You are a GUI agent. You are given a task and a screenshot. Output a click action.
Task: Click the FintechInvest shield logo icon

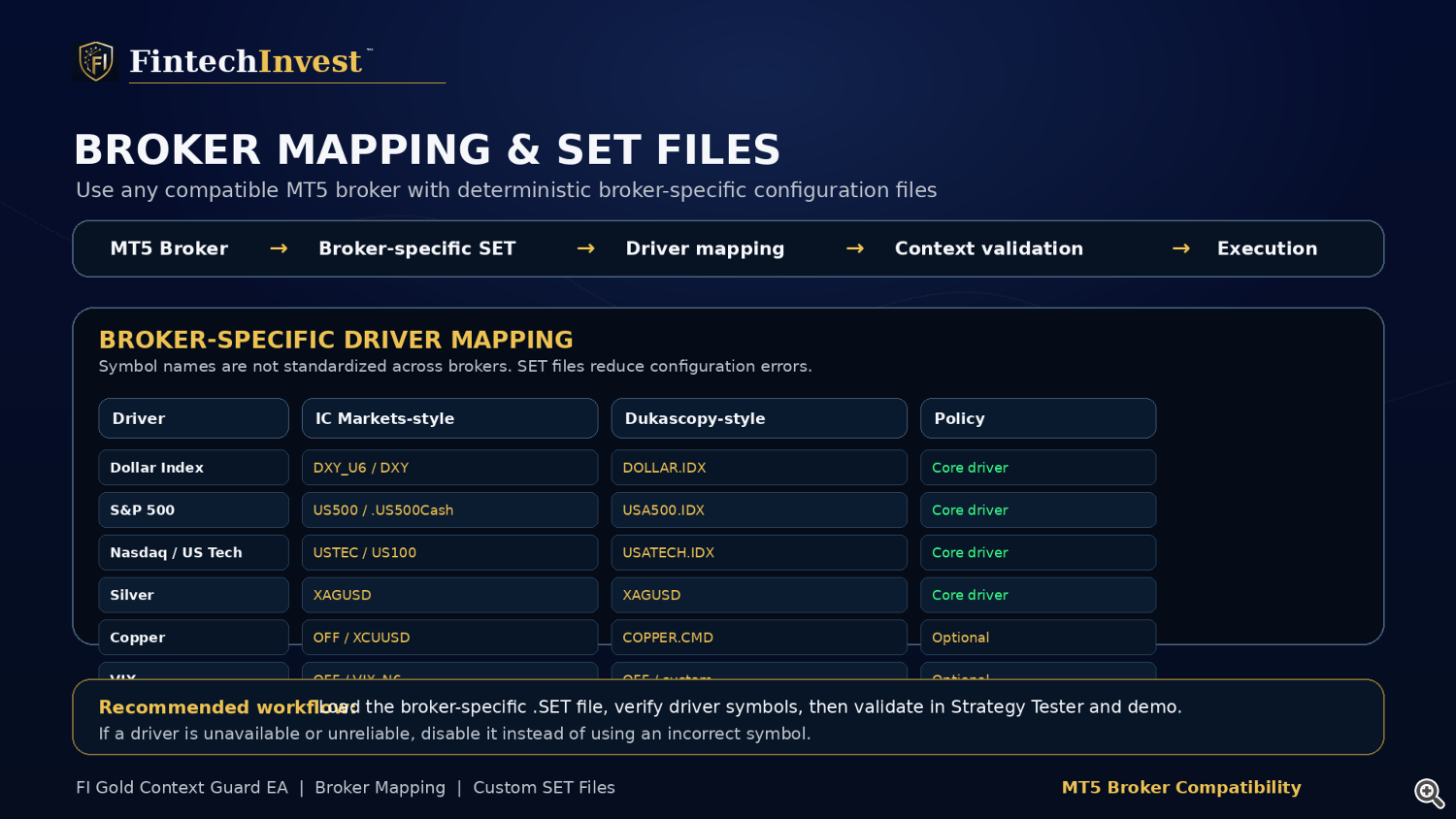pos(96,61)
